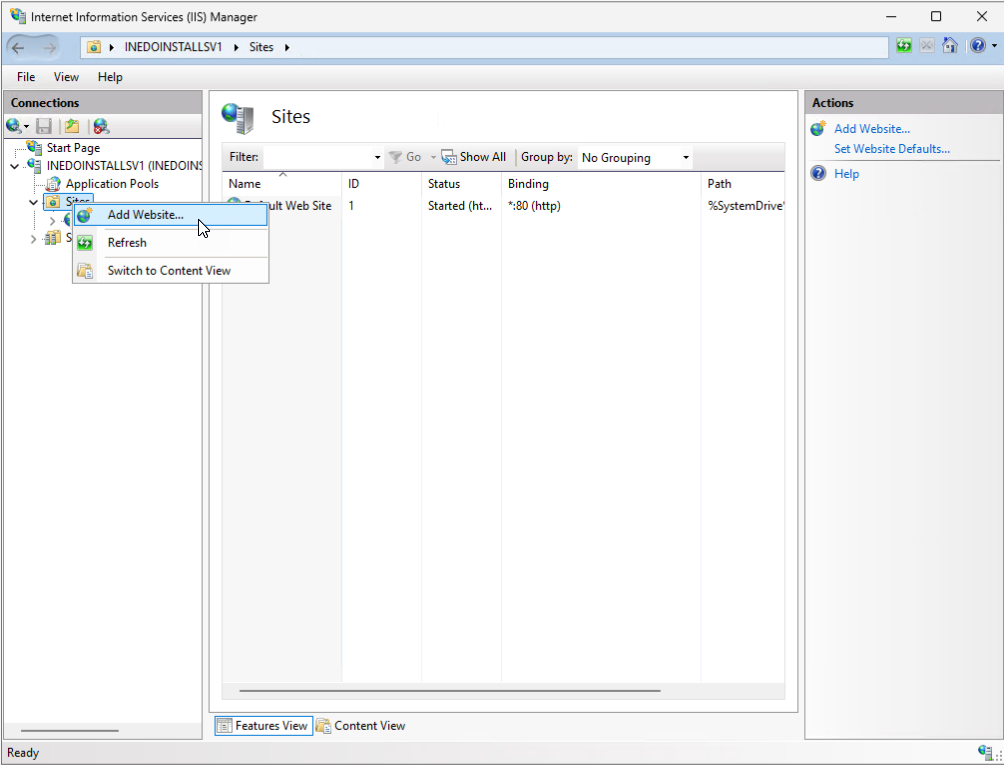Select Start Page in Connections tree
The height and width of the screenshot is (765, 1004).
pos(73,148)
